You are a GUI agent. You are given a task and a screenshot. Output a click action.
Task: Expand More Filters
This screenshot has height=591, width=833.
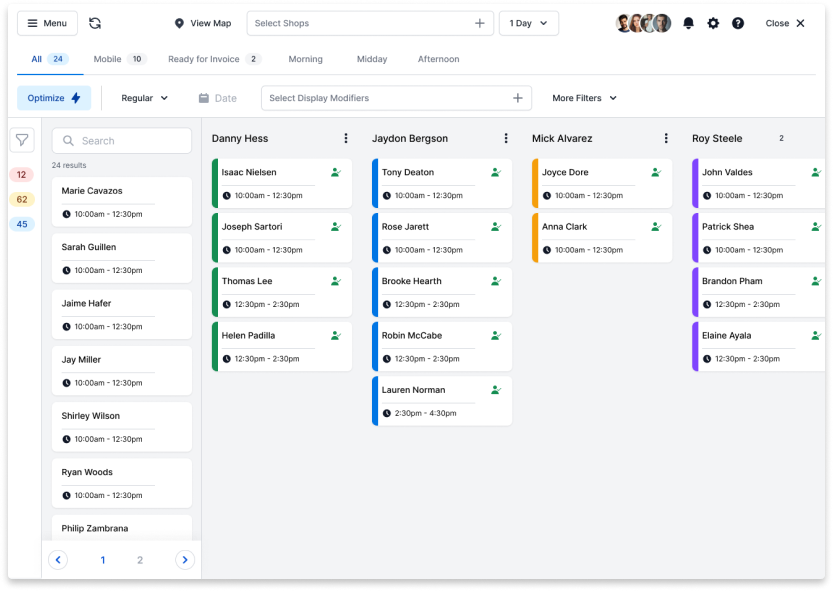click(x=584, y=98)
